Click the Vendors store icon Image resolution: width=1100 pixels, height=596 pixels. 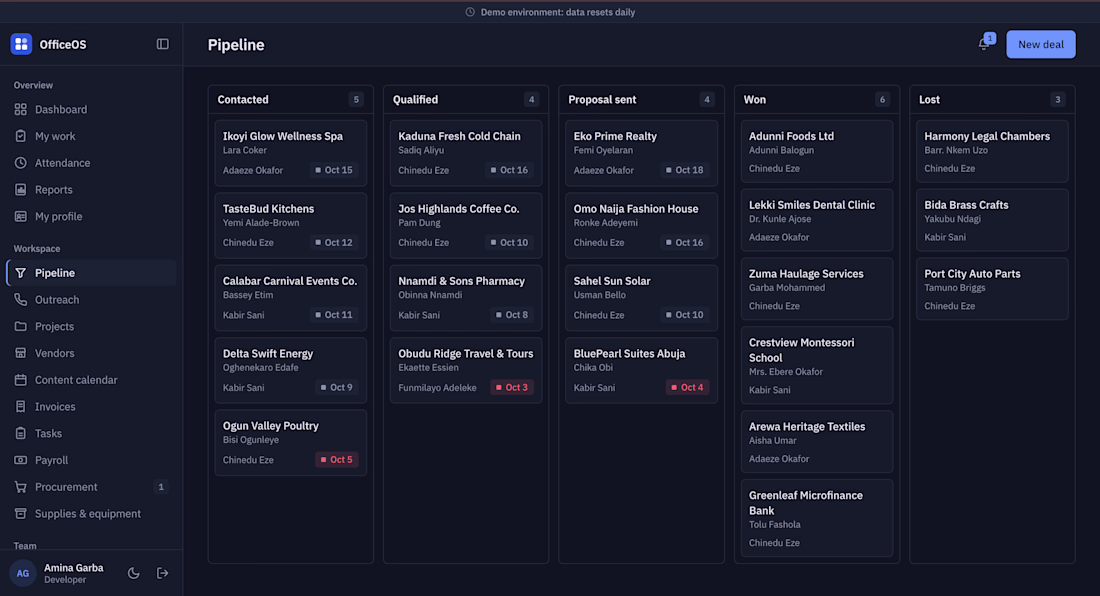20,353
